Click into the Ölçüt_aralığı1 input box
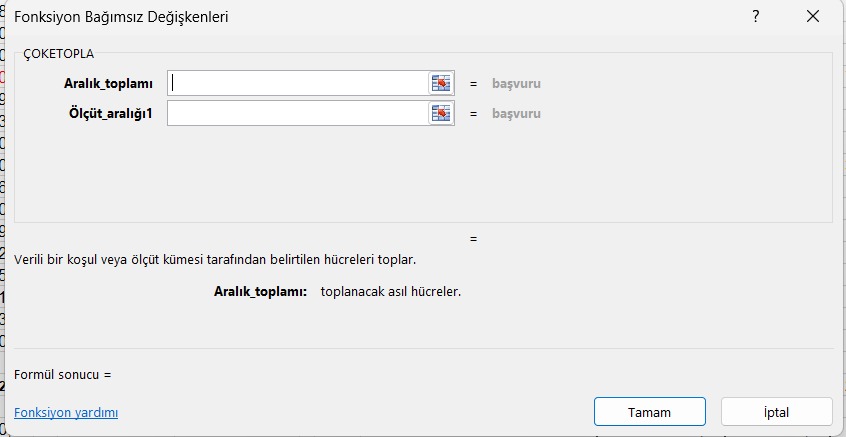 (298, 114)
